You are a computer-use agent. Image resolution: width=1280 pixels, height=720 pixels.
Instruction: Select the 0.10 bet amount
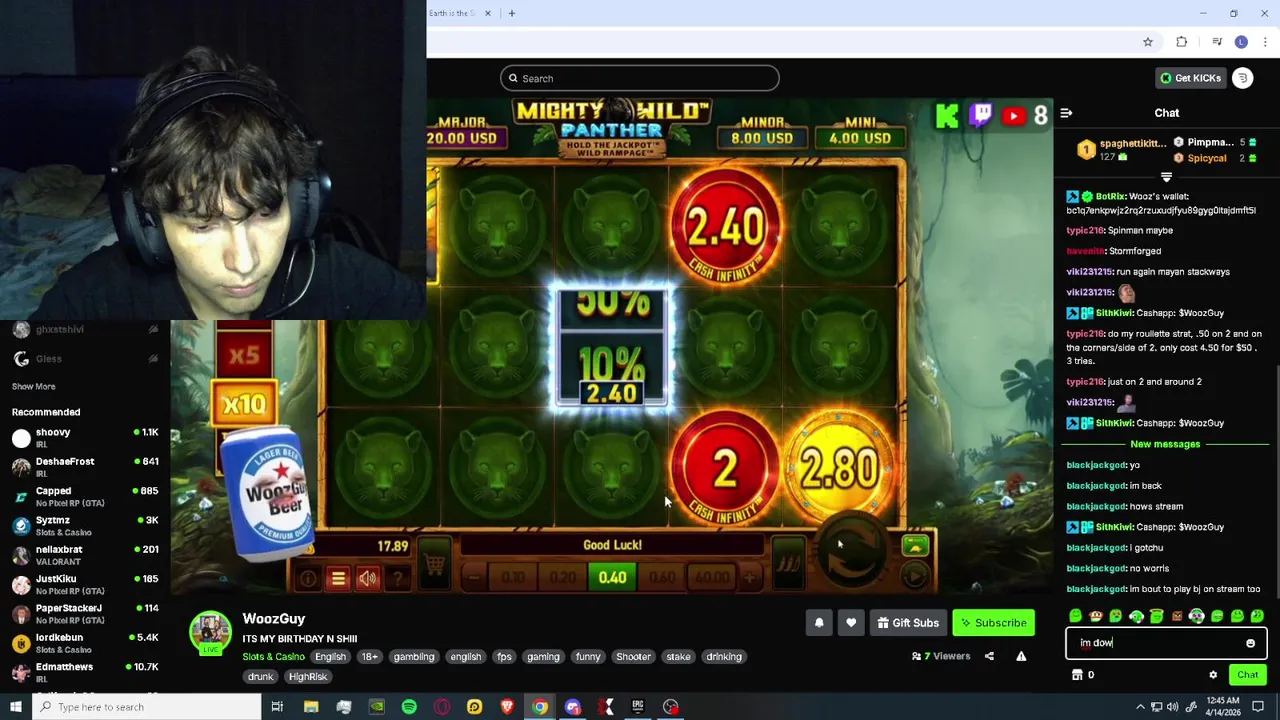click(x=513, y=578)
